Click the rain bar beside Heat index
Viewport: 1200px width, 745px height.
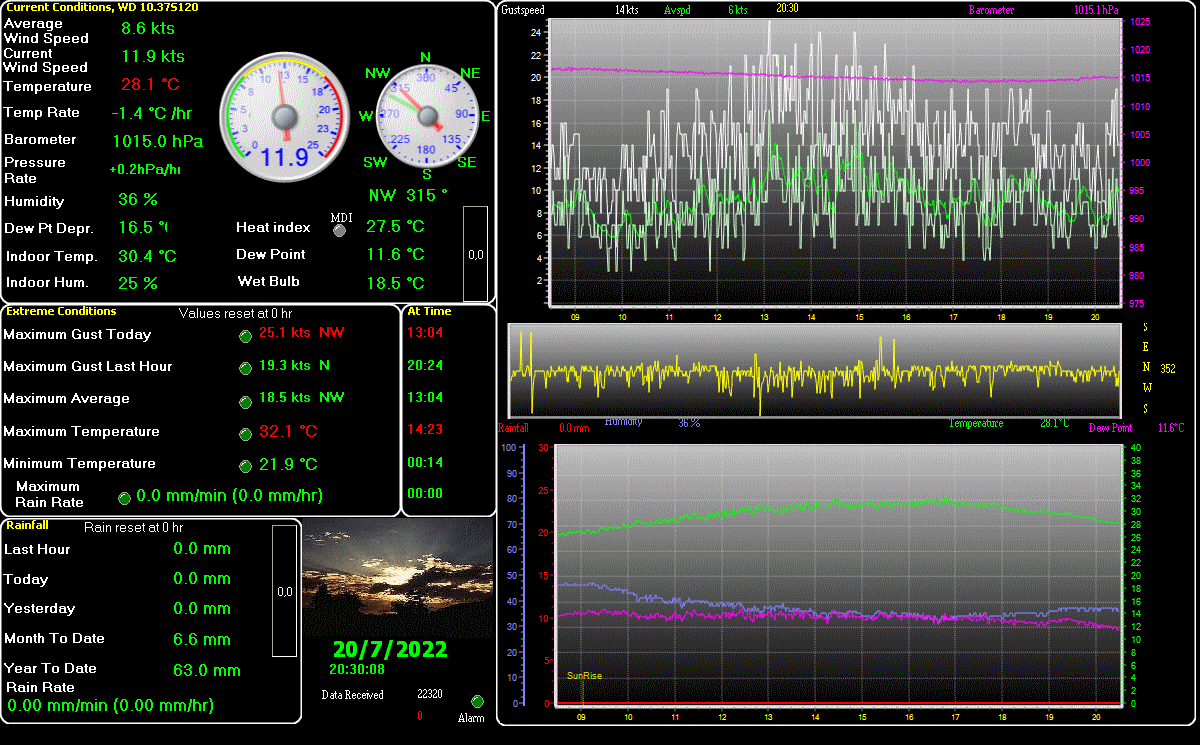(476, 253)
